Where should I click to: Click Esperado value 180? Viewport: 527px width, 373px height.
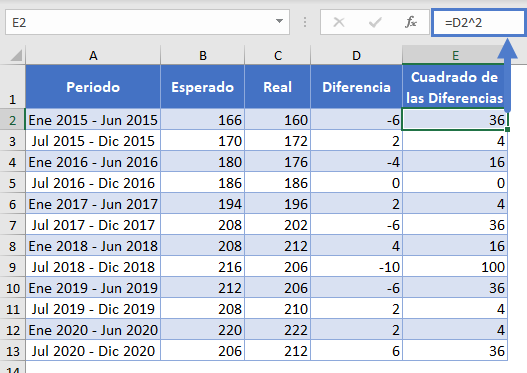pos(203,162)
